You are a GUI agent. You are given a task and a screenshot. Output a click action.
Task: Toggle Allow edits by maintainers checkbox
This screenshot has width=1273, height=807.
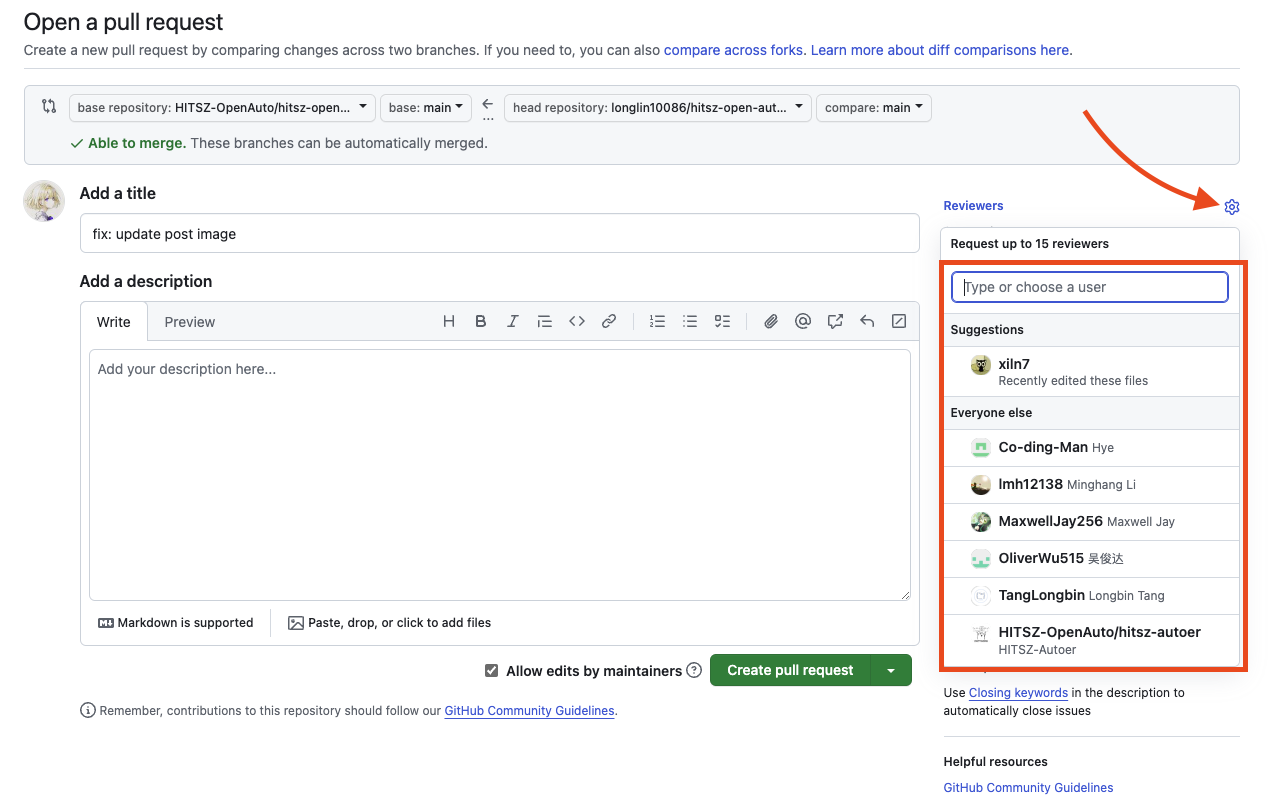pyautogui.click(x=491, y=671)
